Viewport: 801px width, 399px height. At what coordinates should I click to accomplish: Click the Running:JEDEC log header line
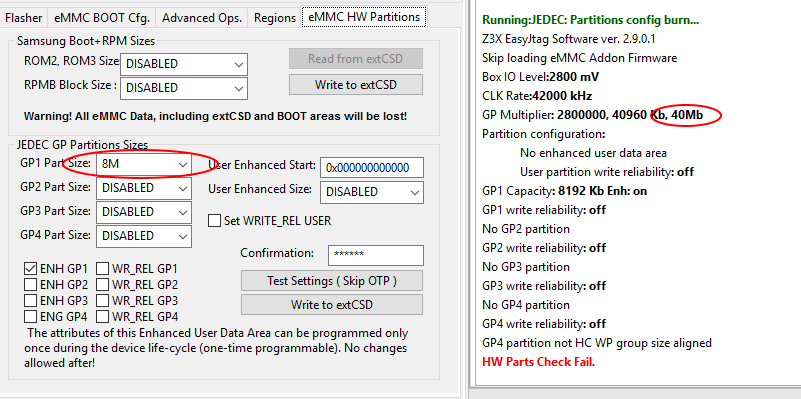point(591,20)
